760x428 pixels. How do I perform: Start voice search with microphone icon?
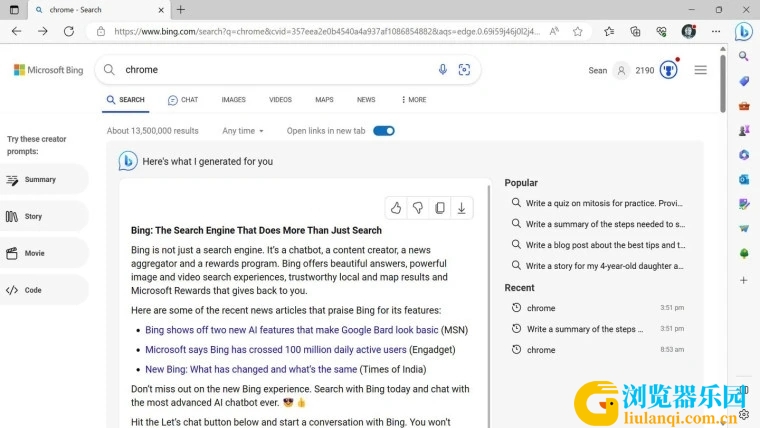(x=443, y=70)
